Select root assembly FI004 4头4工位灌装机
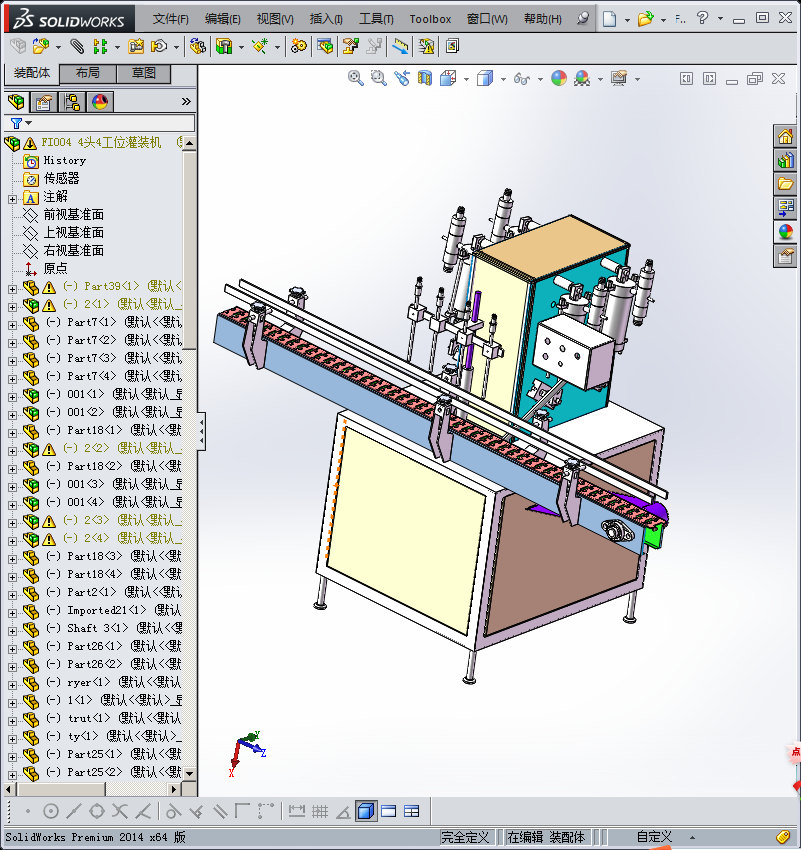The height and width of the screenshot is (850, 801). [x=101, y=143]
